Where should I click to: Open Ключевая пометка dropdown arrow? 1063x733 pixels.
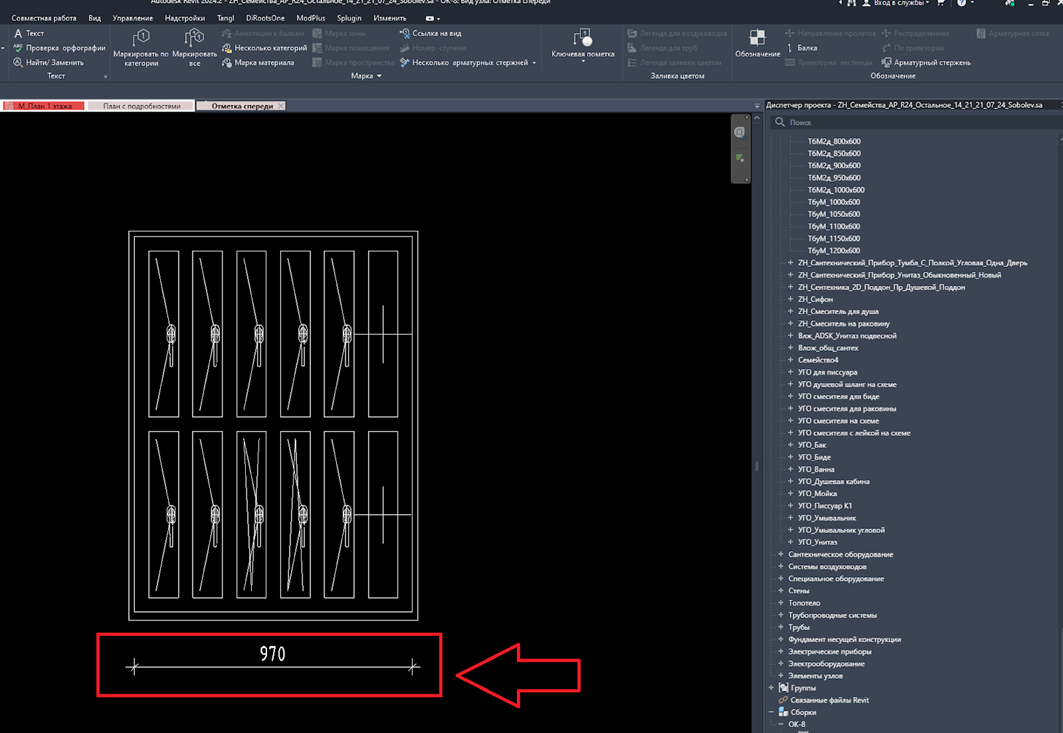coord(583,62)
